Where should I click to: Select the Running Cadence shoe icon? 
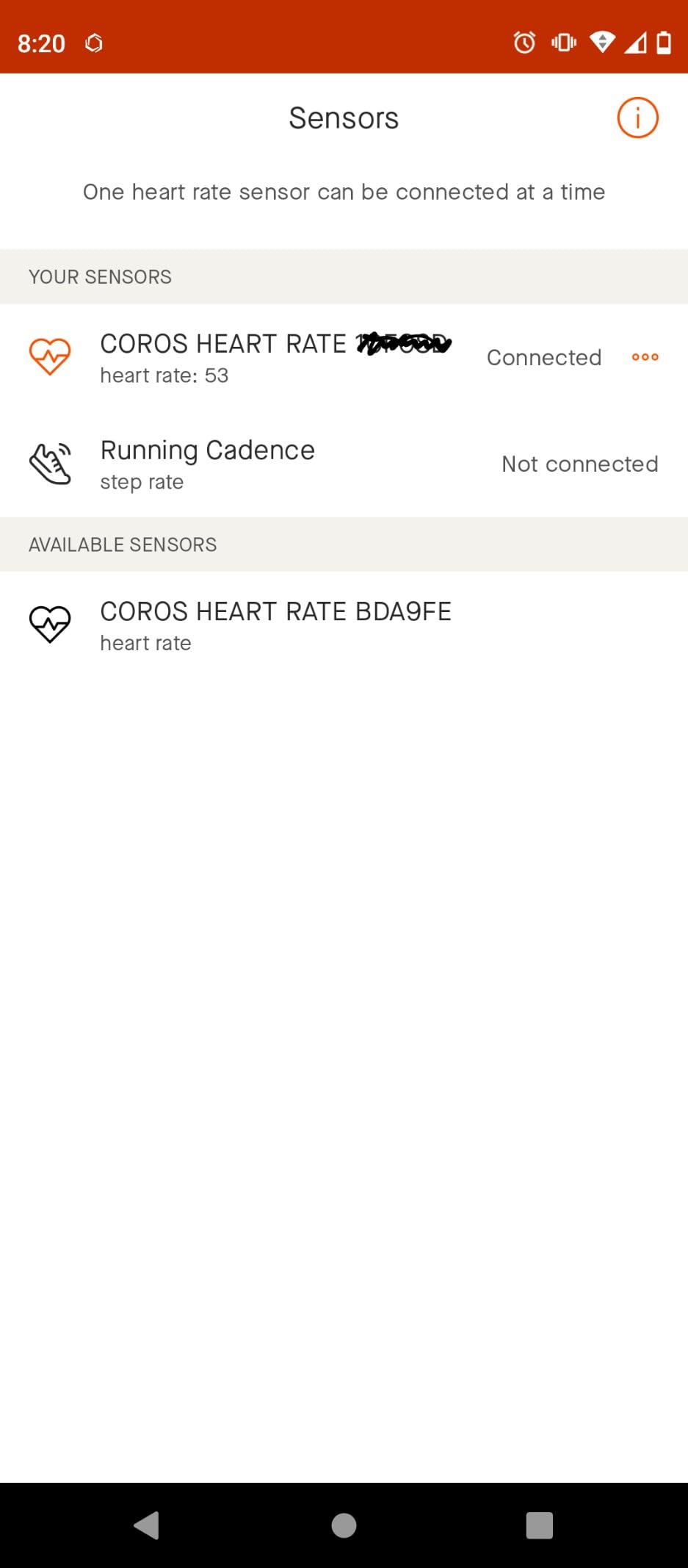50,462
